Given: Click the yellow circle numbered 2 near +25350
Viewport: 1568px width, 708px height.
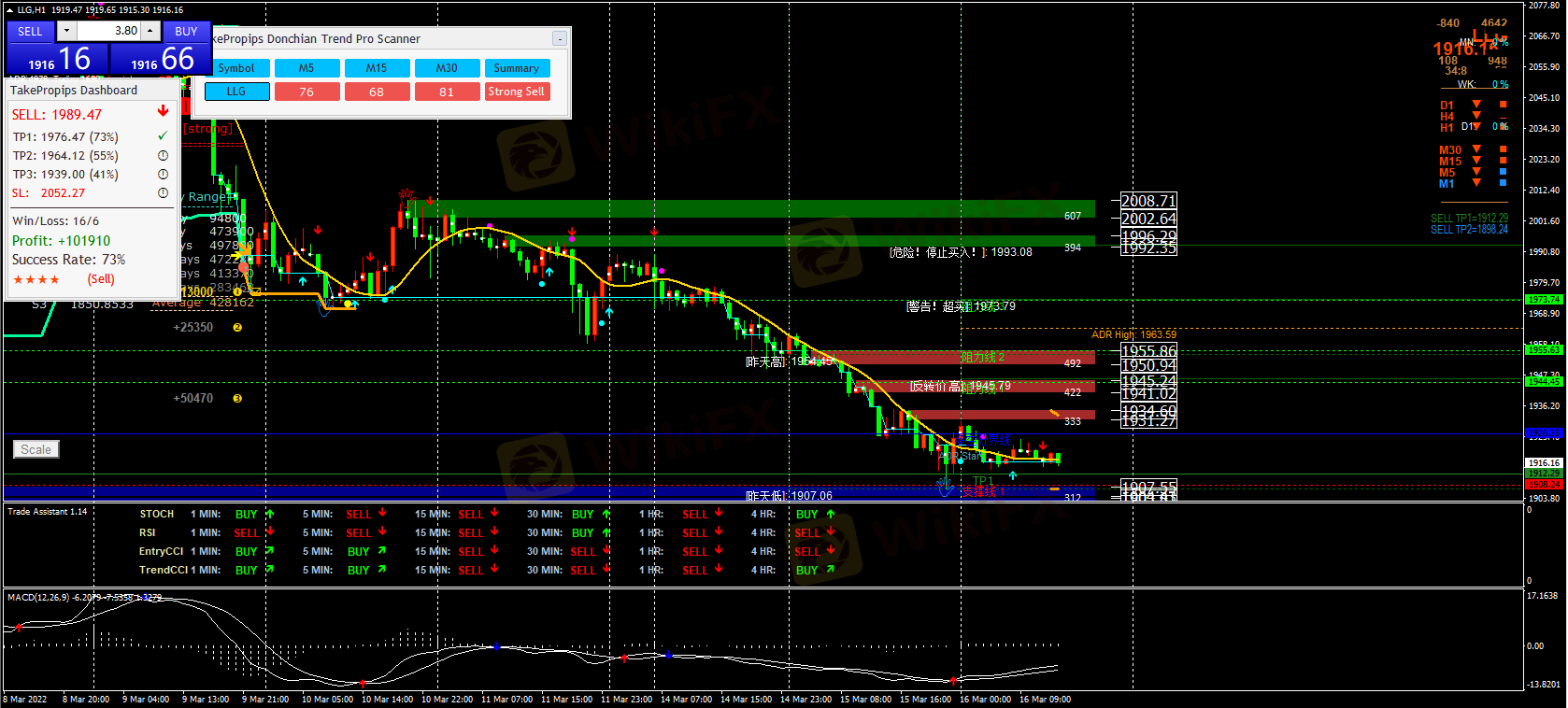Looking at the screenshot, I should (237, 328).
